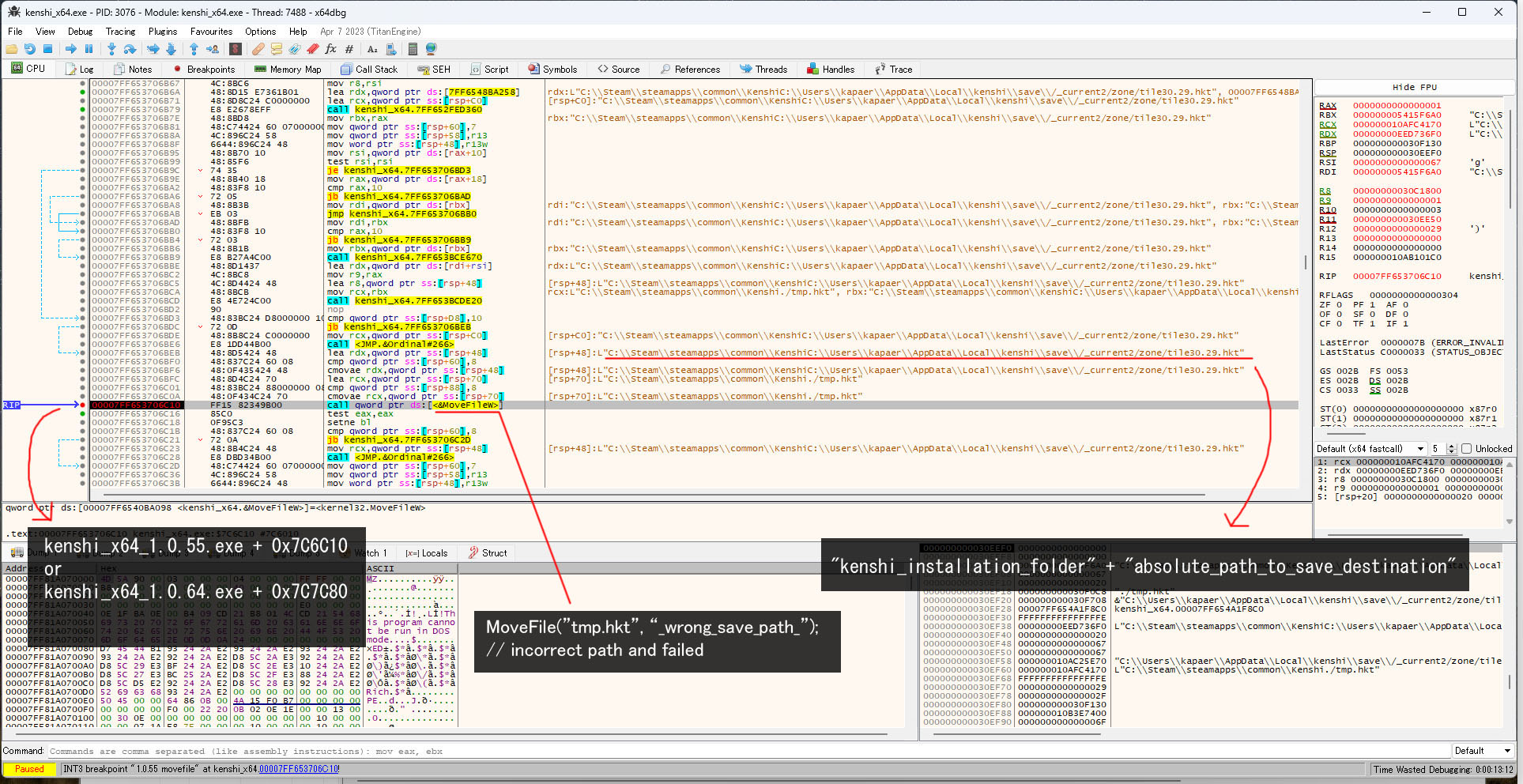Click the Find intermodular calls icon
This screenshot has width=1523, height=784.
[390, 49]
